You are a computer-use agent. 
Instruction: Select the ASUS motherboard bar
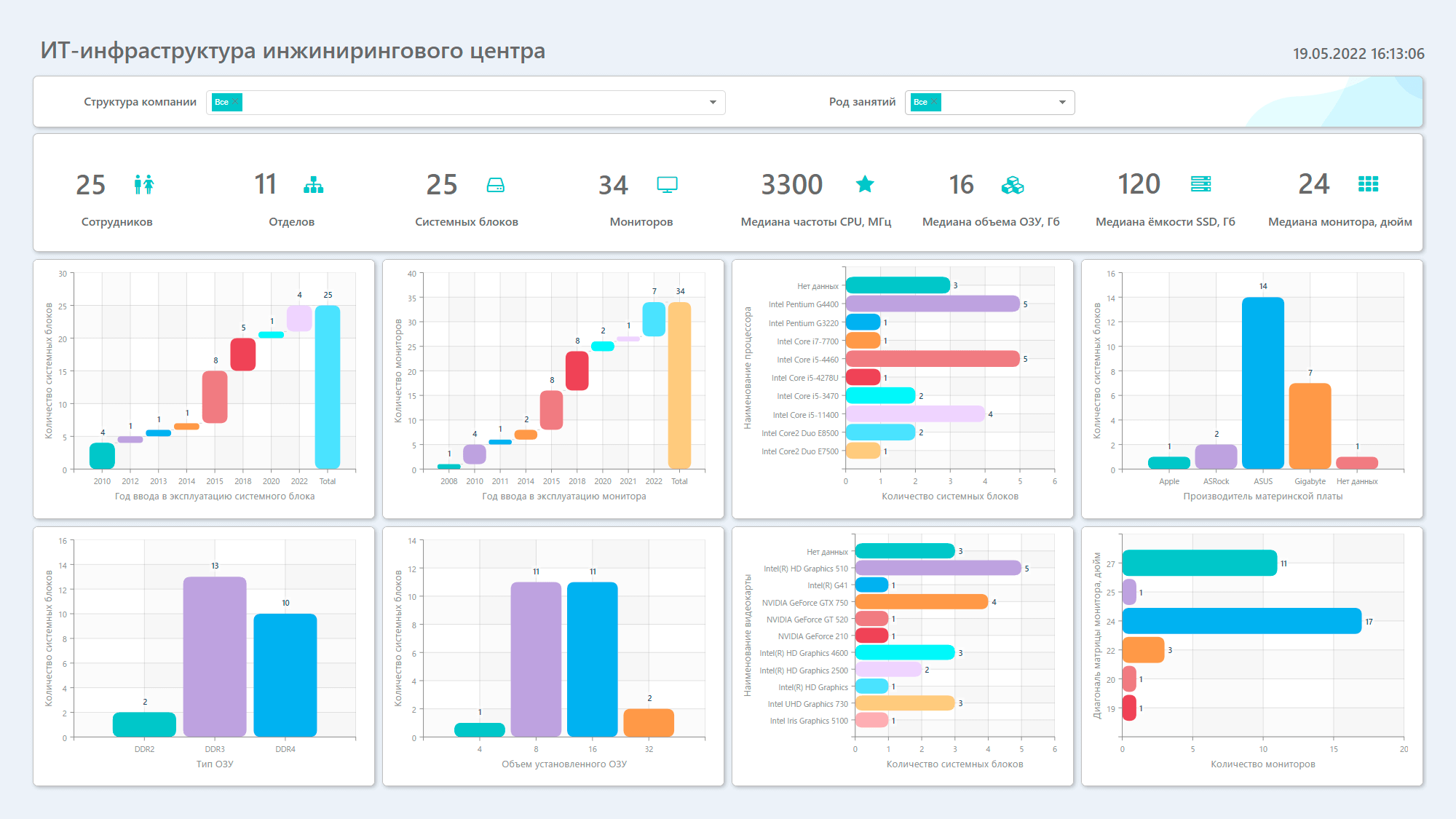[1263, 383]
